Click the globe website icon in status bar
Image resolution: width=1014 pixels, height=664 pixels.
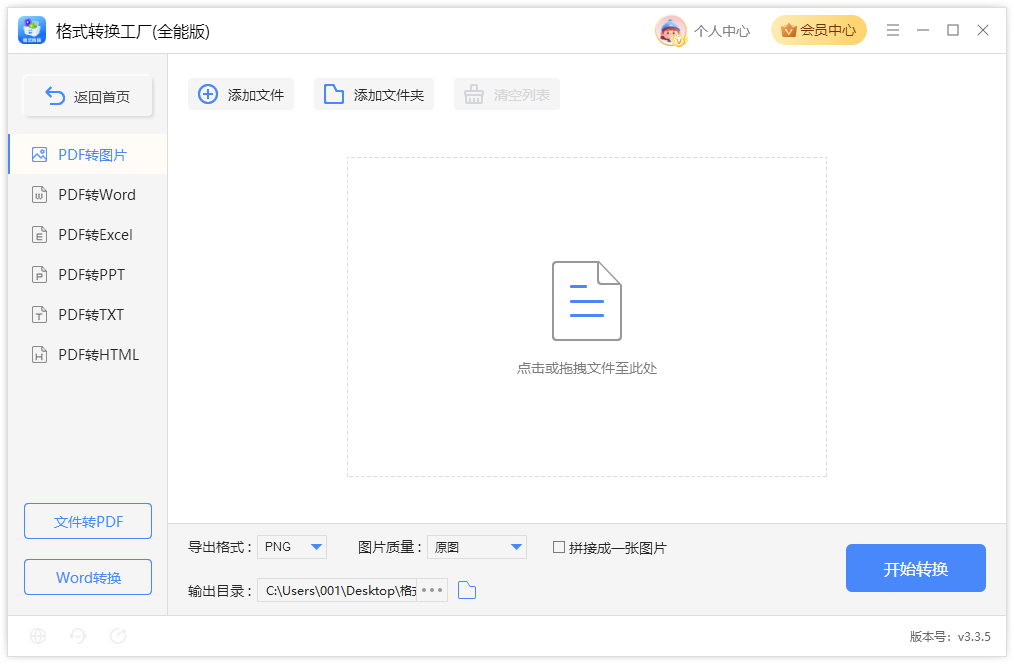point(38,636)
